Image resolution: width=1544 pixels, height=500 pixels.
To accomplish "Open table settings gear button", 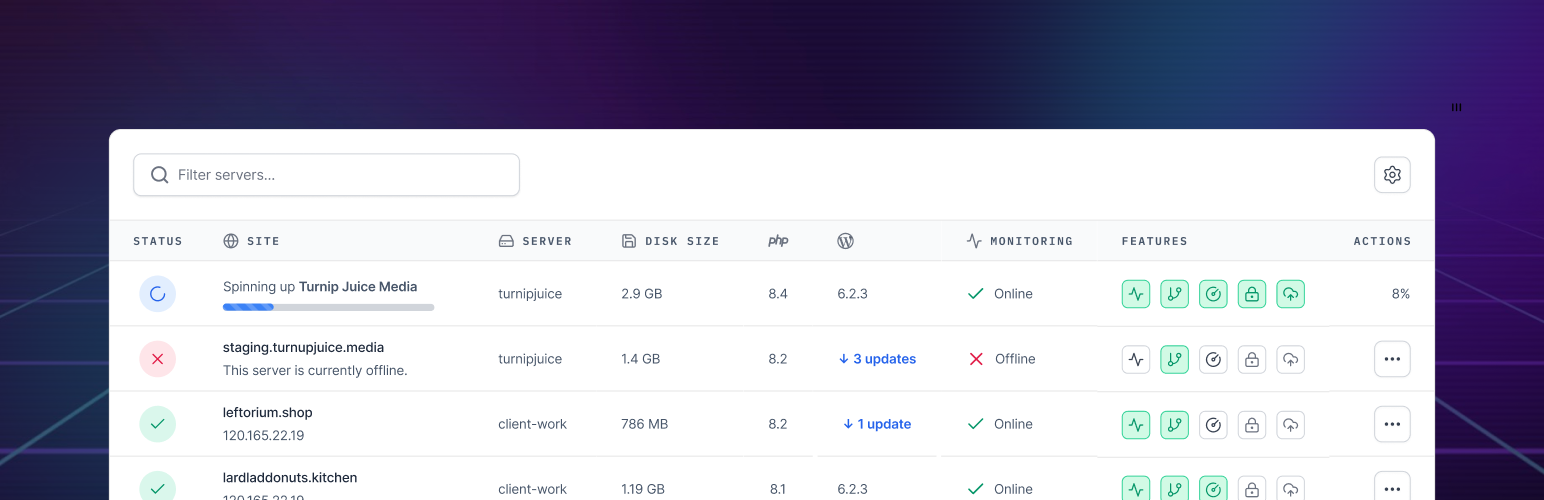I will coord(1392,175).
